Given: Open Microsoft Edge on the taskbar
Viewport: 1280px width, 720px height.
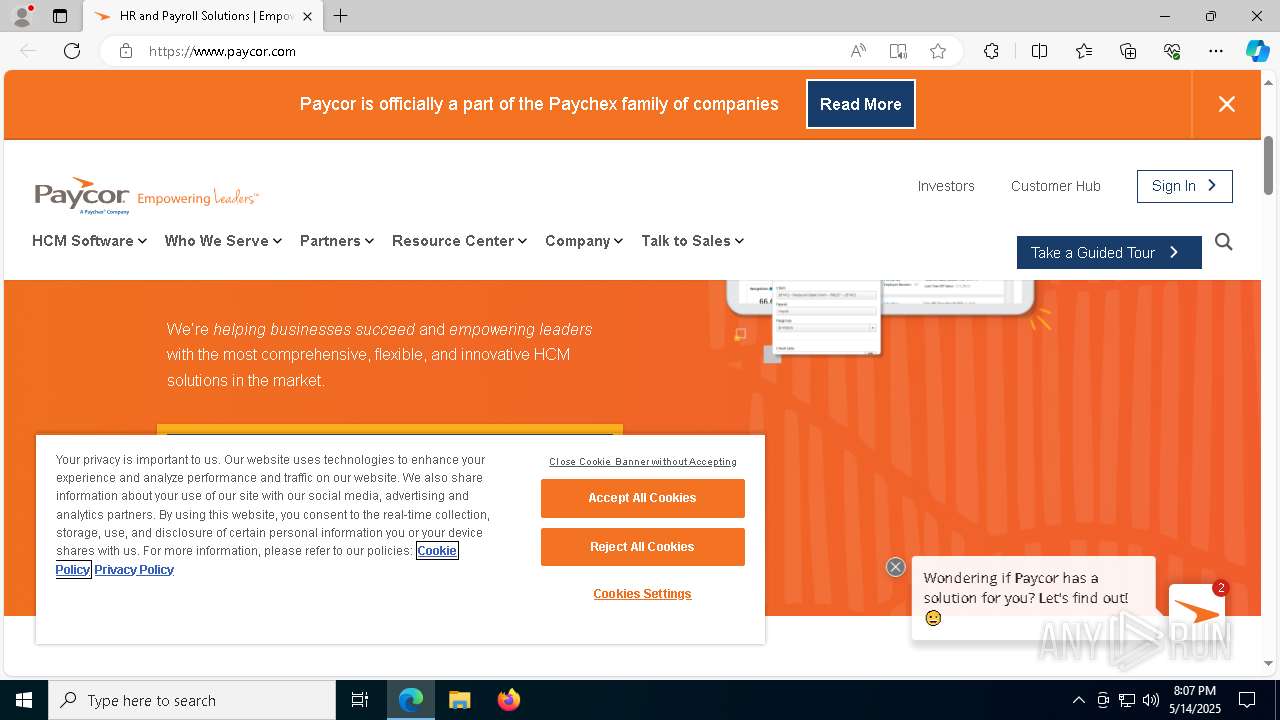Looking at the screenshot, I should pyautogui.click(x=411, y=700).
